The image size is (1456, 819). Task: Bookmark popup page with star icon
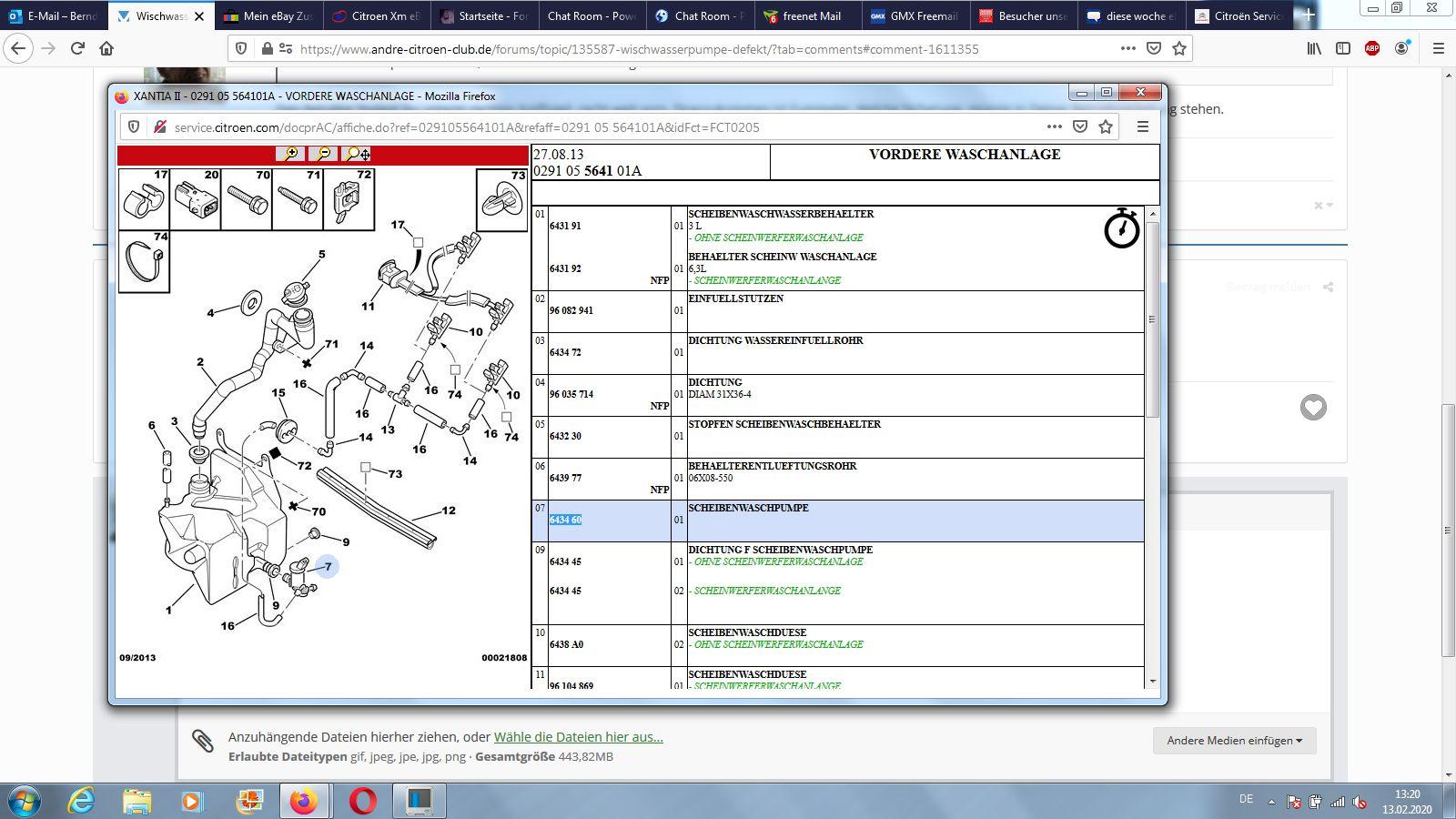[1106, 126]
